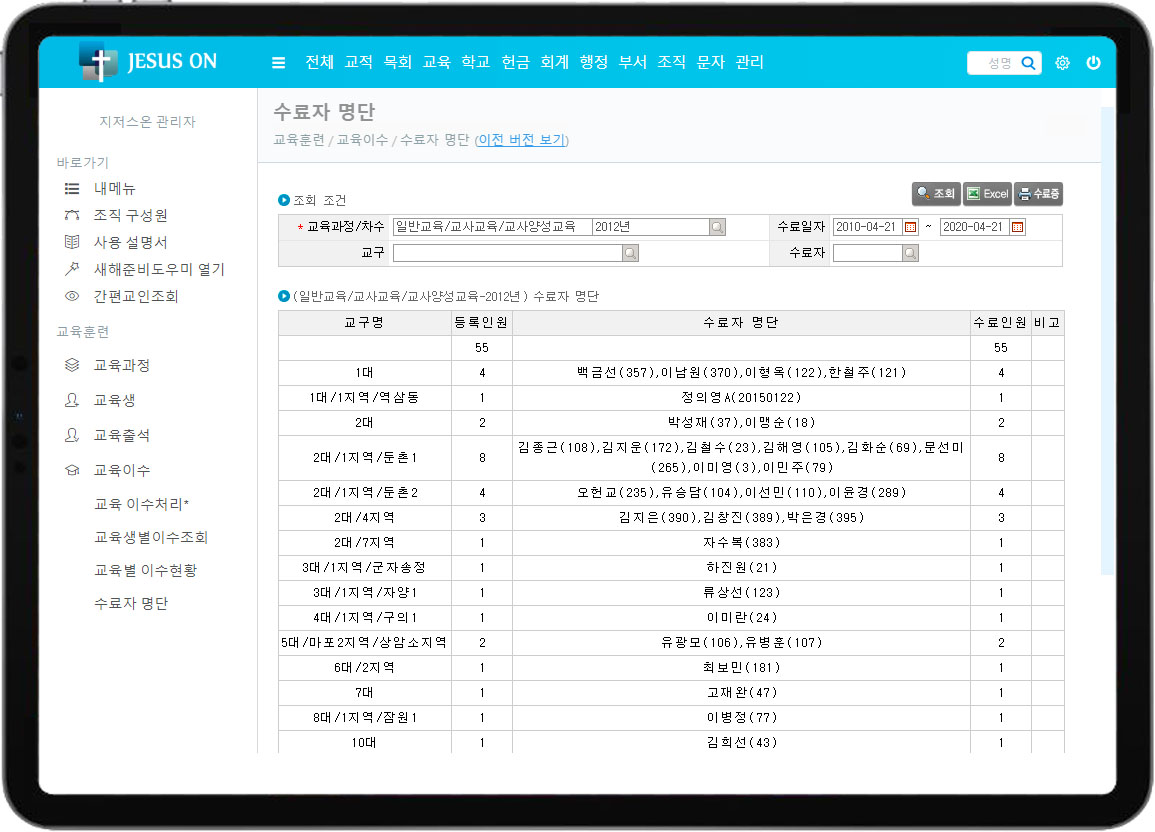Expand the 교육이수 sidebar section
Screen dimensions: 1155x832
coord(121,470)
